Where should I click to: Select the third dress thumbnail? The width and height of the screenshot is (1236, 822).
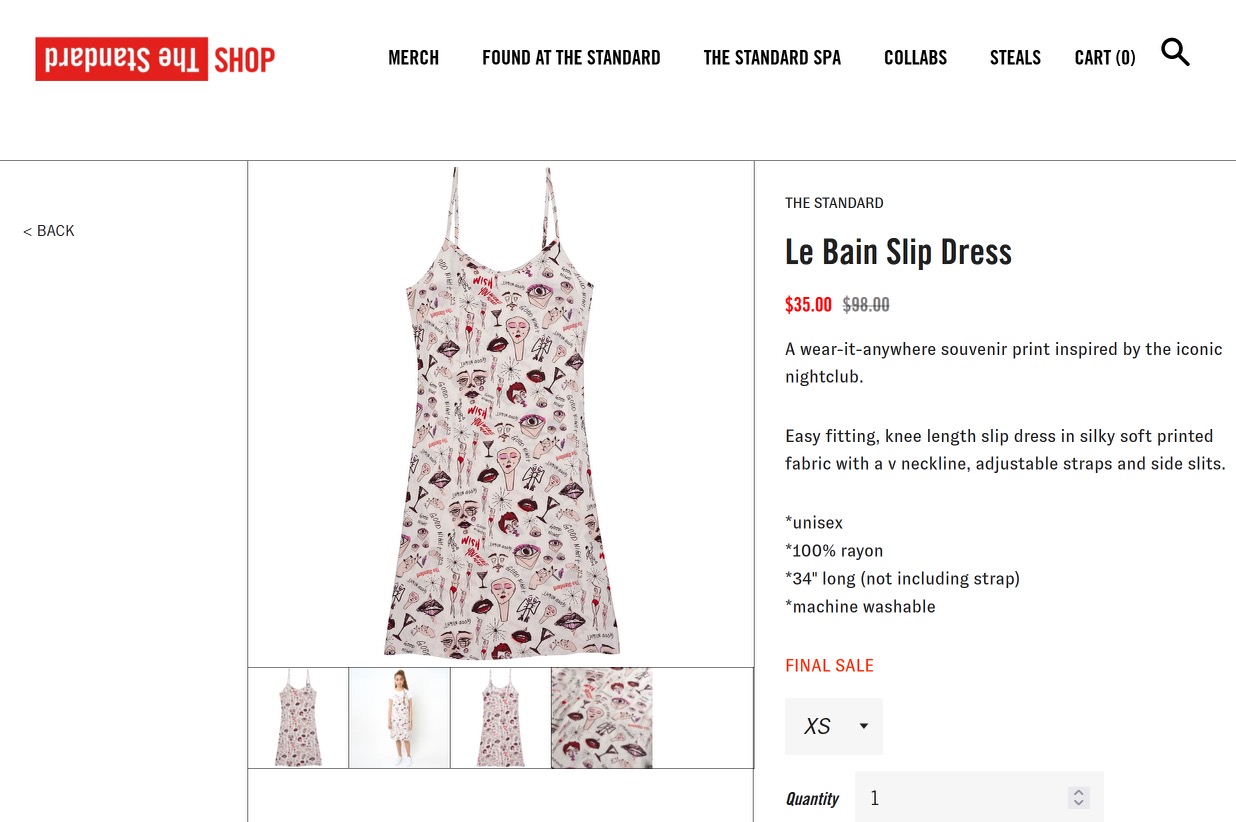[x=500, y=718]
